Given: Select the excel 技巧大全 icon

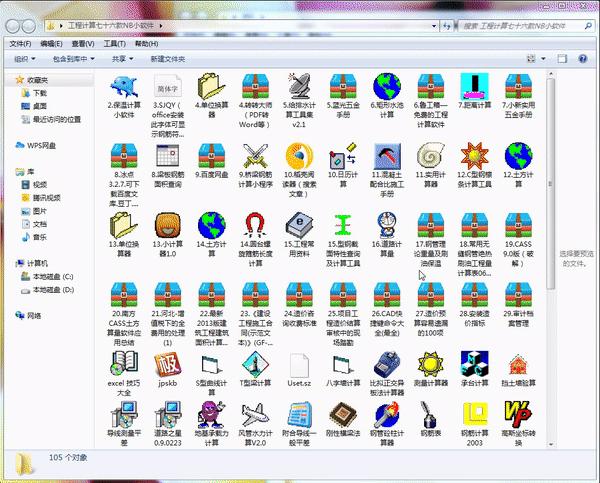Looking at the screenshot, I should [124, 364].
